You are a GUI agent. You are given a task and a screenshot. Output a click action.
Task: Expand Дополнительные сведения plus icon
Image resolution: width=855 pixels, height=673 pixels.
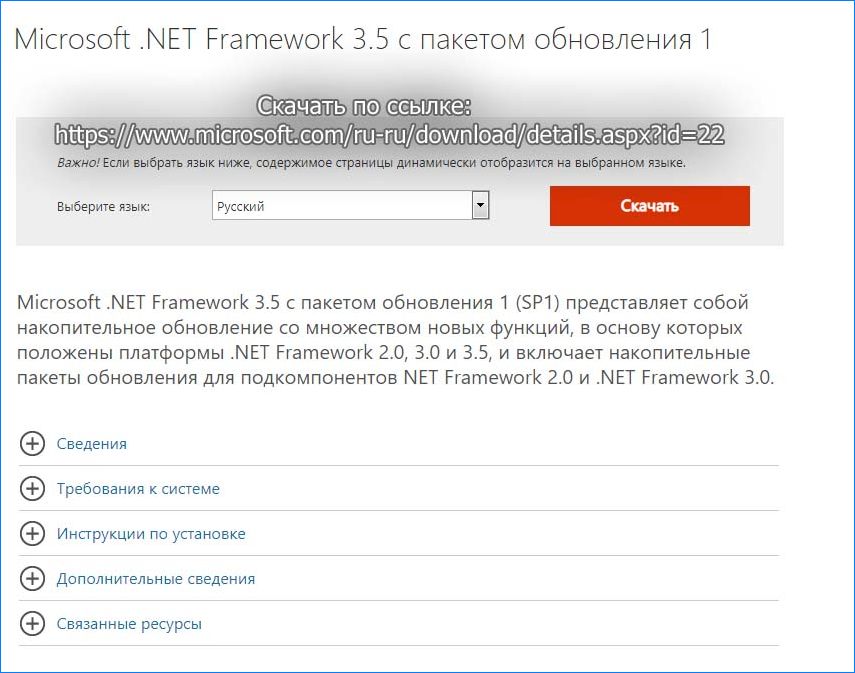(x=32, y=579)
